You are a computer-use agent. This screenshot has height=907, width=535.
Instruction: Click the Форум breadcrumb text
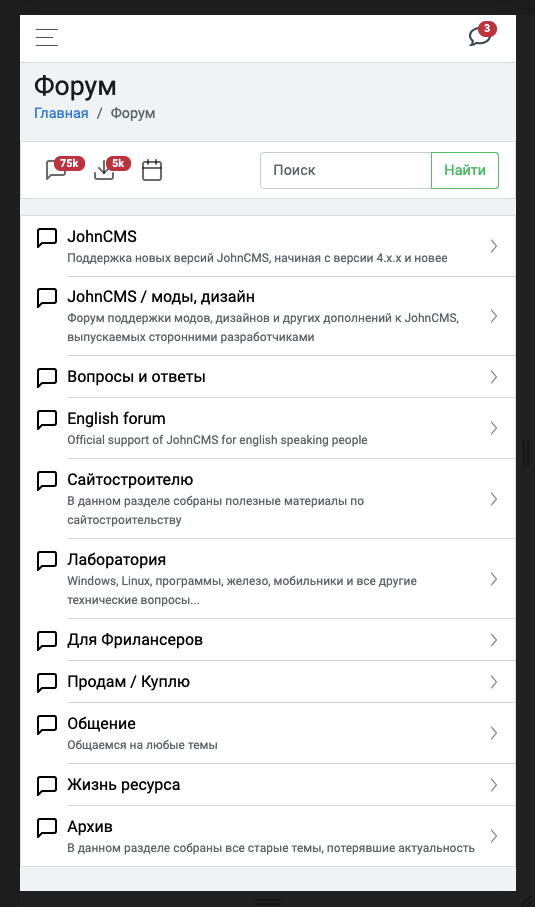pyautogui.click(x=133, y=113)
